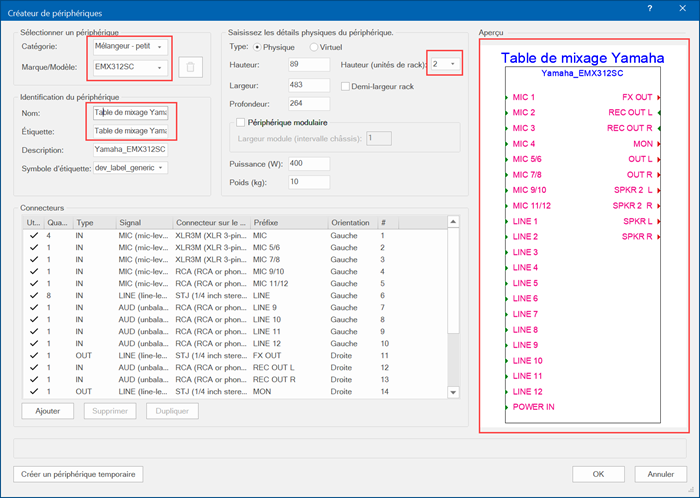
Task: Click the Poids (kg) field
Action: (x=309, y=182)
